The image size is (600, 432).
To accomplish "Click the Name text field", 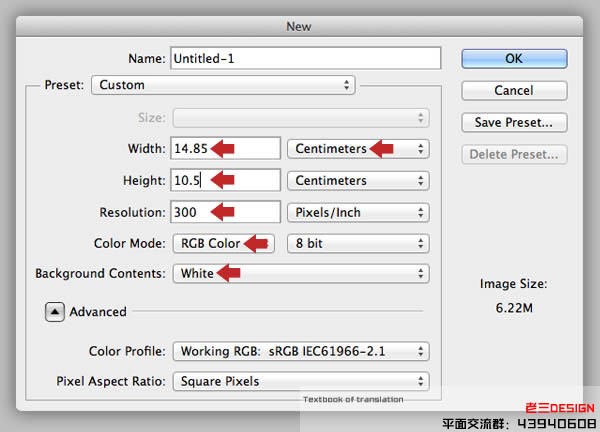I will (x=305, y=59).
